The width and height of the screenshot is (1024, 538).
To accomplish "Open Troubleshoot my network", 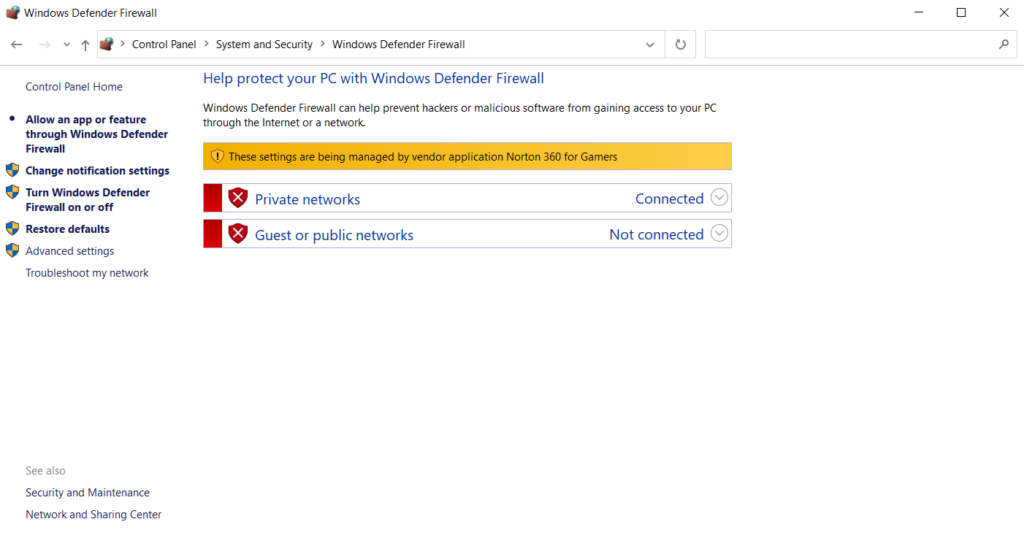I will click(x=87, y=273).
